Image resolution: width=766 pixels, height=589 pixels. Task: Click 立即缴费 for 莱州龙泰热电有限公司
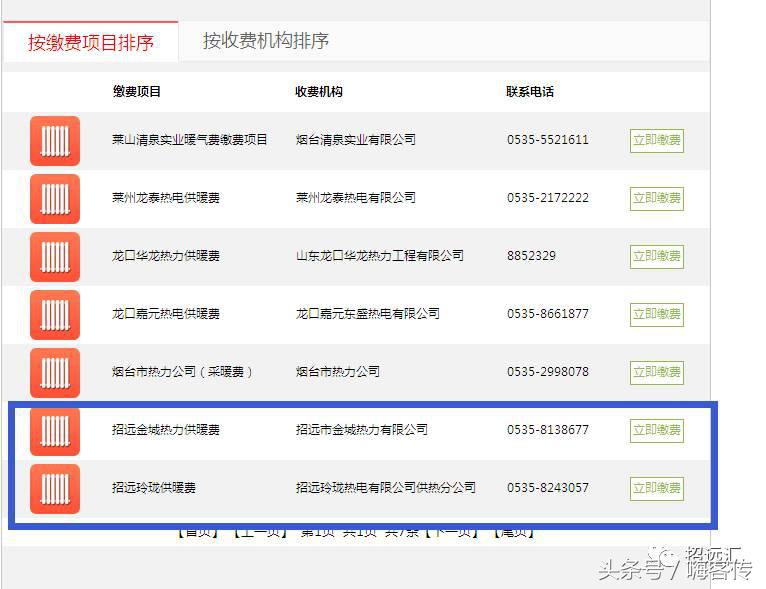tap(657, 199)
